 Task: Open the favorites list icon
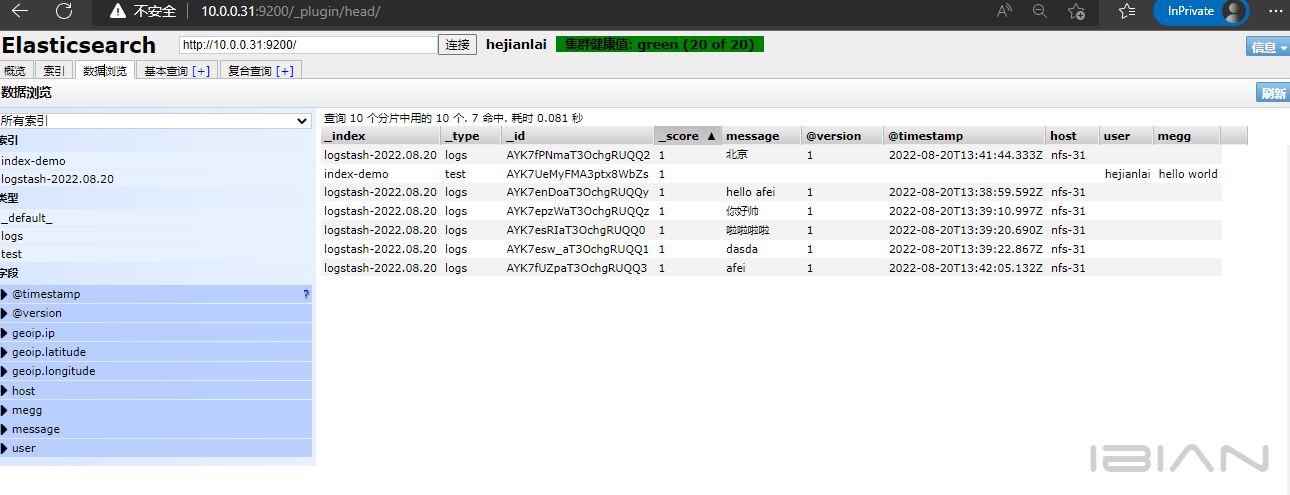coord(1127,11)
